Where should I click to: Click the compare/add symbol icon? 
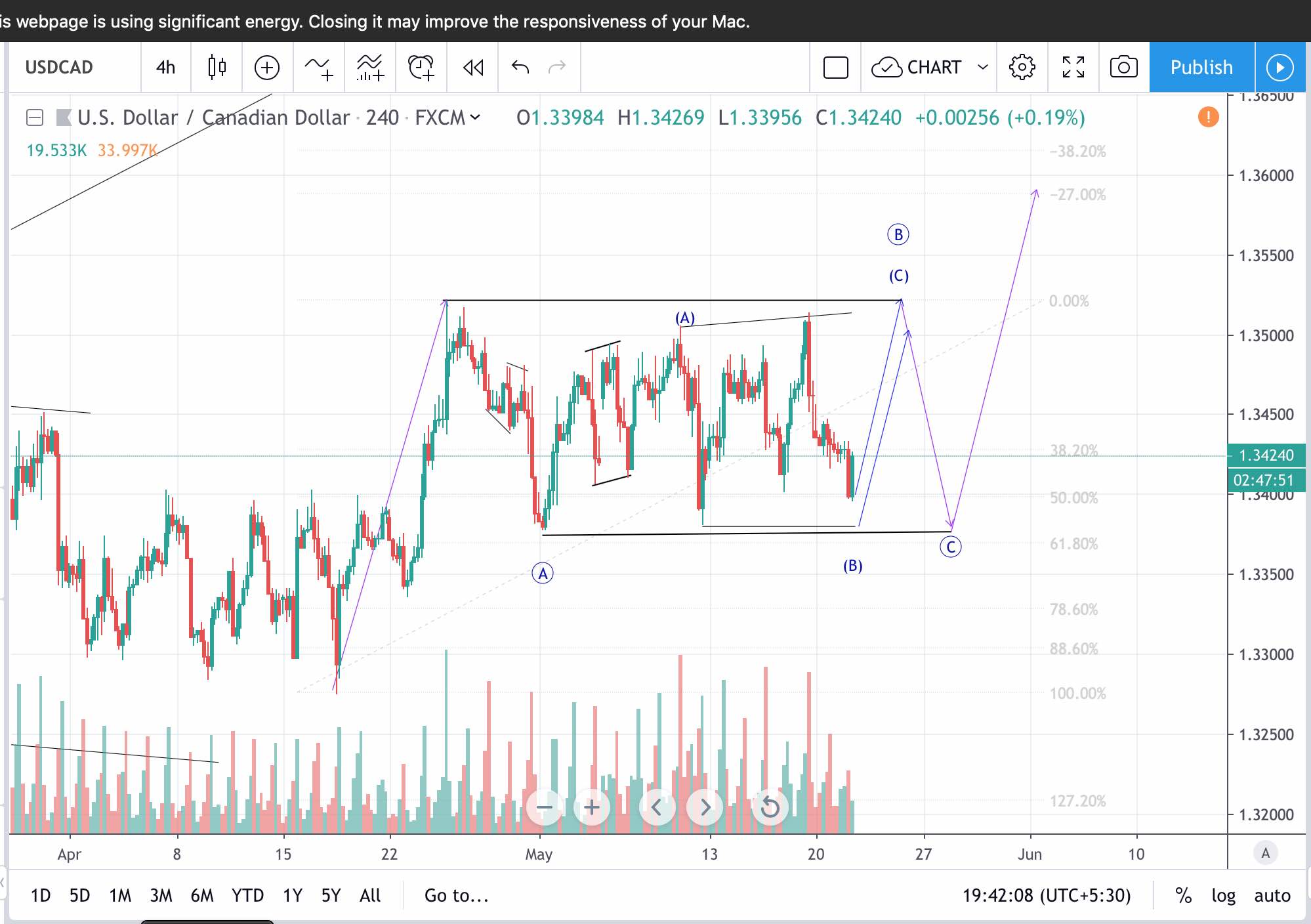coord(266,67)
